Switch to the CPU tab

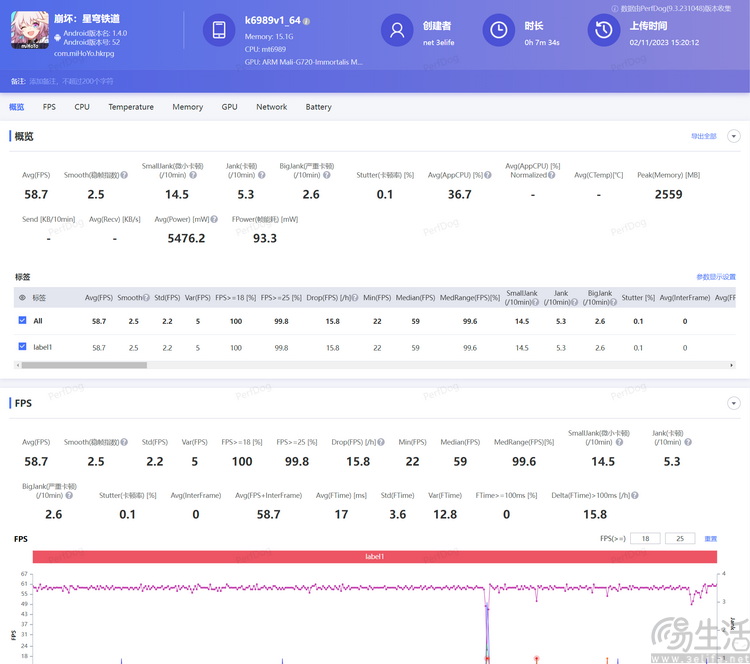coord(82,107)
